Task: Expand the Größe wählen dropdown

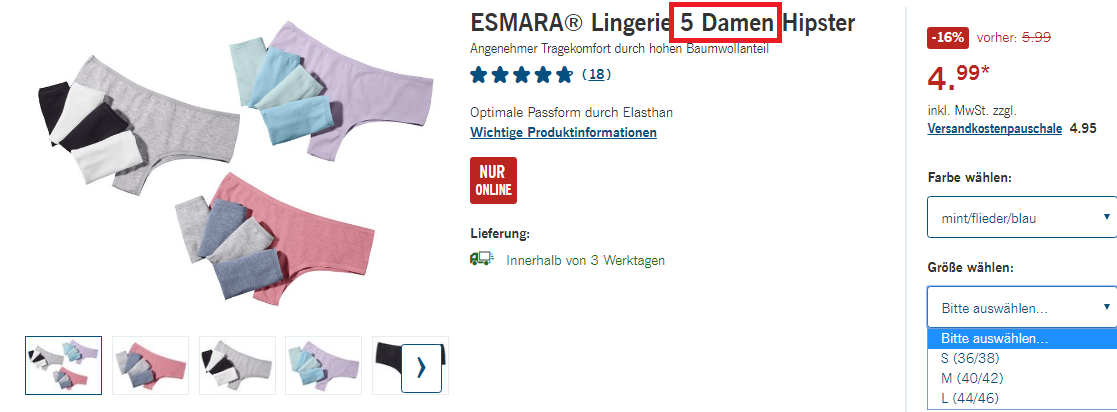Action: (1022, 307)
